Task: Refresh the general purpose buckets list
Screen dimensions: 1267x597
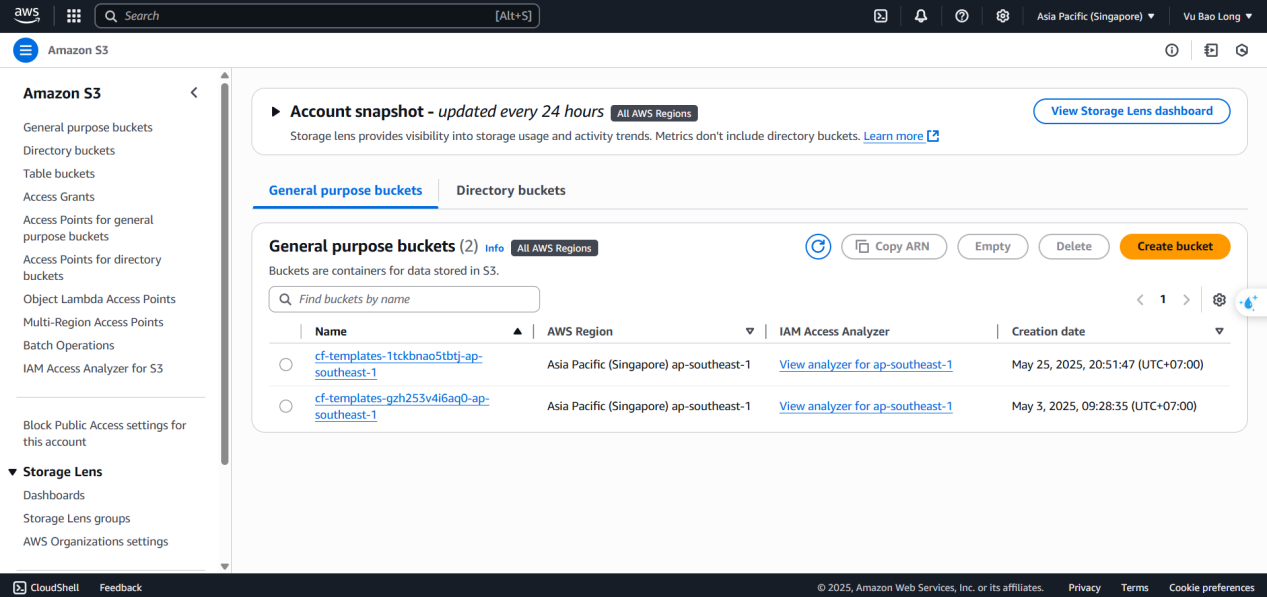Action: pyautogui.click(x=818, y=246)
